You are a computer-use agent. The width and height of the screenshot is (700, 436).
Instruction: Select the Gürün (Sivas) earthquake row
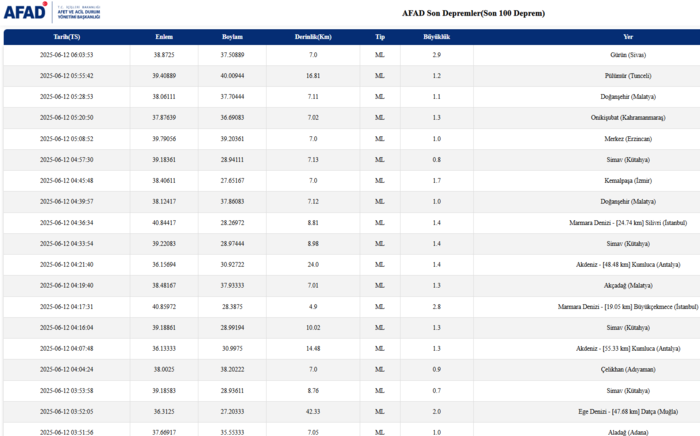pos(627,55)
